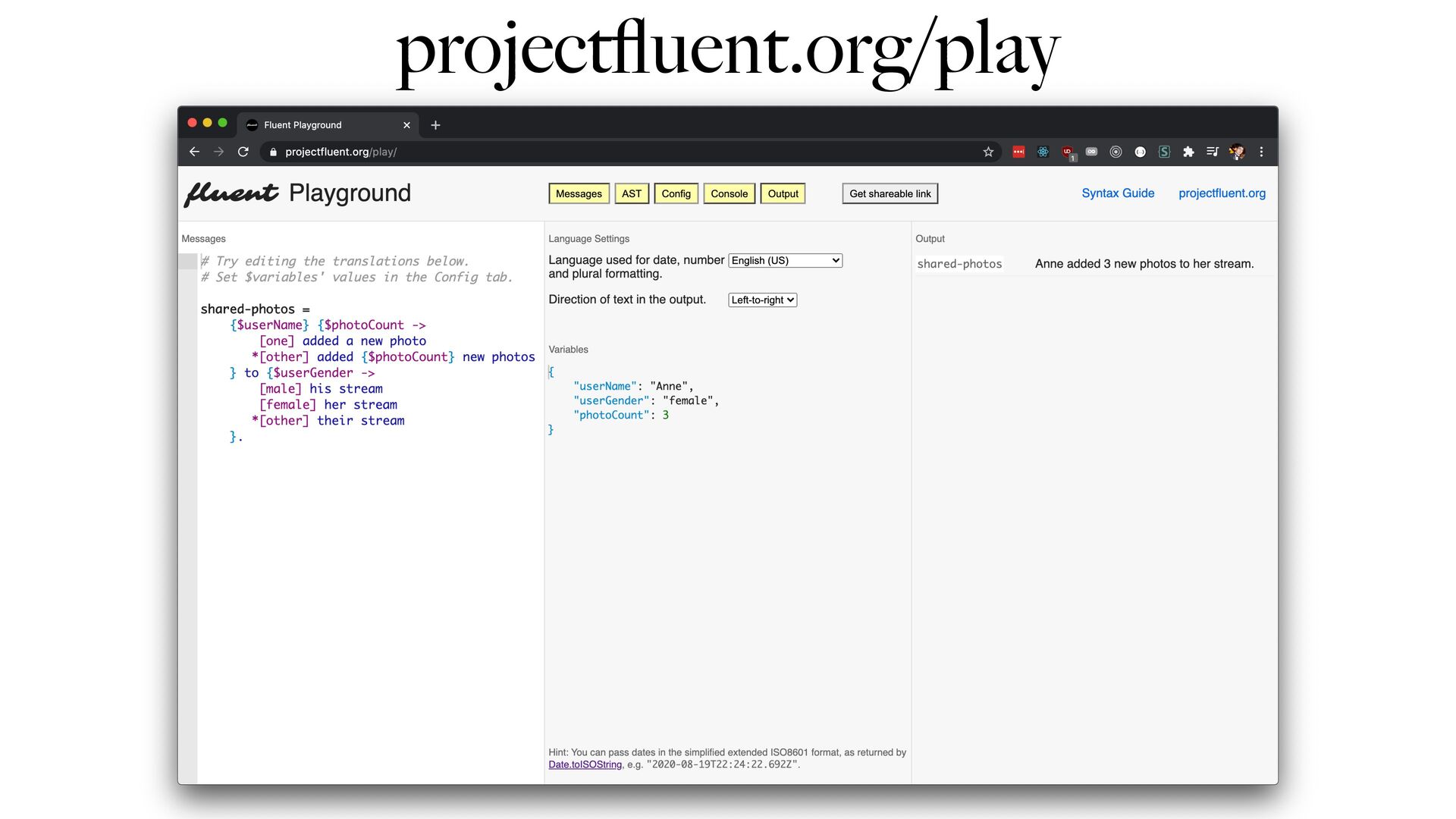Viewport: 1456px width, 819px height.
Task: Reload the page using the refresh icon
Action: tap(243, 152)
